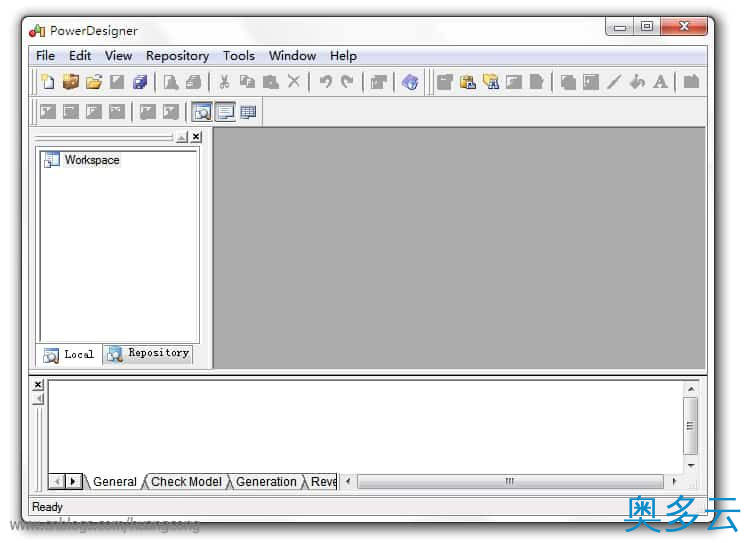751x543 pixels.
Task: Click the Save icon
Action: point(117,82)
